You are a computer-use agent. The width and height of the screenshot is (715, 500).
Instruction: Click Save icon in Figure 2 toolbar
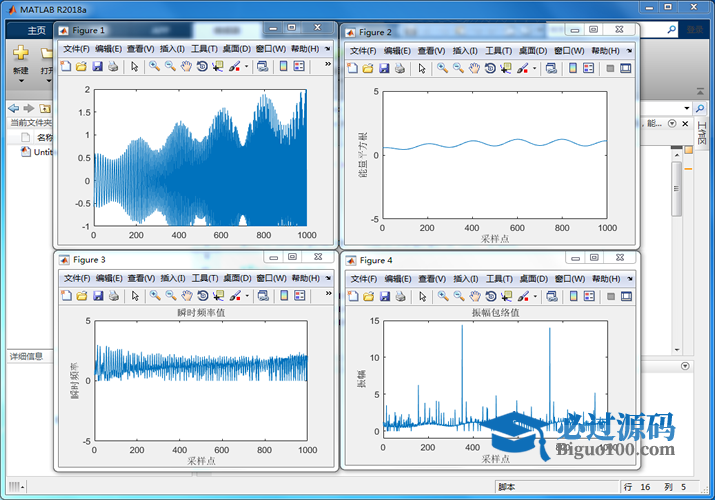tap(384, 68)
